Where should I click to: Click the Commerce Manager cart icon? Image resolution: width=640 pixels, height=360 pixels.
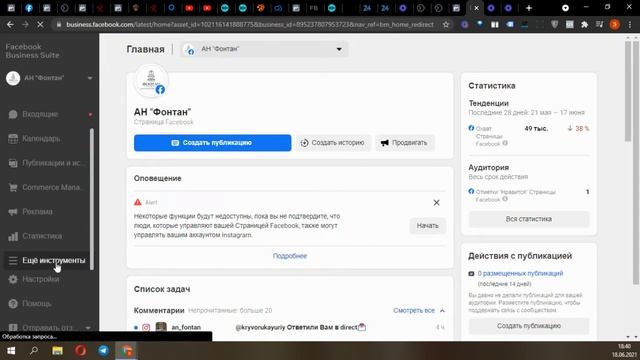pyautogui.click(x=13, y=187)
